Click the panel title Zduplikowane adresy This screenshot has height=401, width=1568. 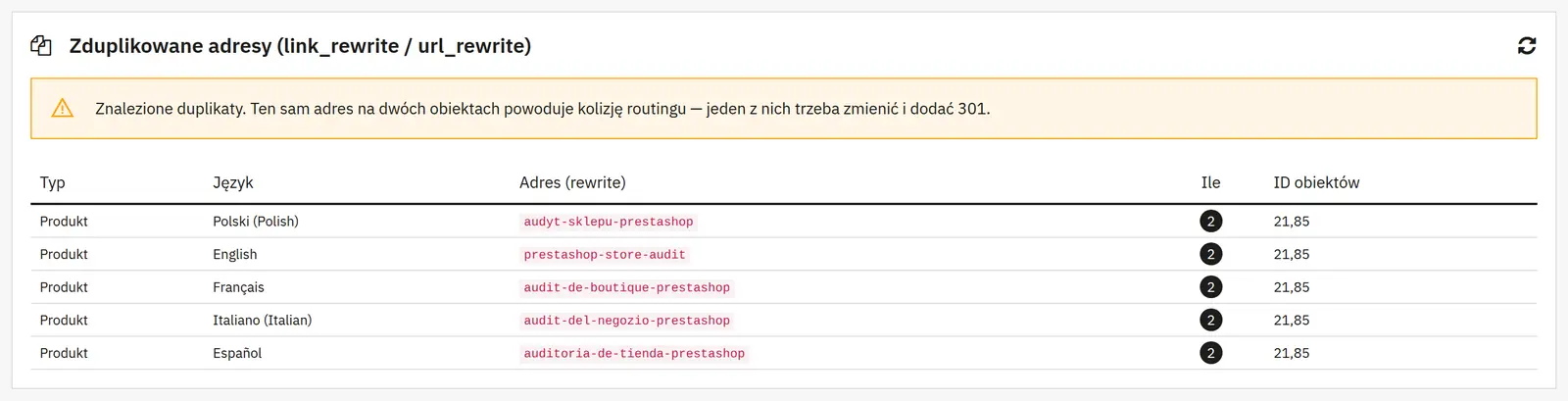[x=300, y=46]
